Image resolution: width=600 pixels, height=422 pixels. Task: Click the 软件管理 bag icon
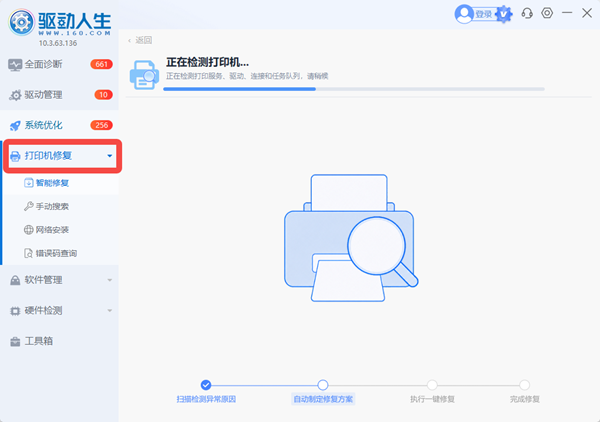pos(15,280)
